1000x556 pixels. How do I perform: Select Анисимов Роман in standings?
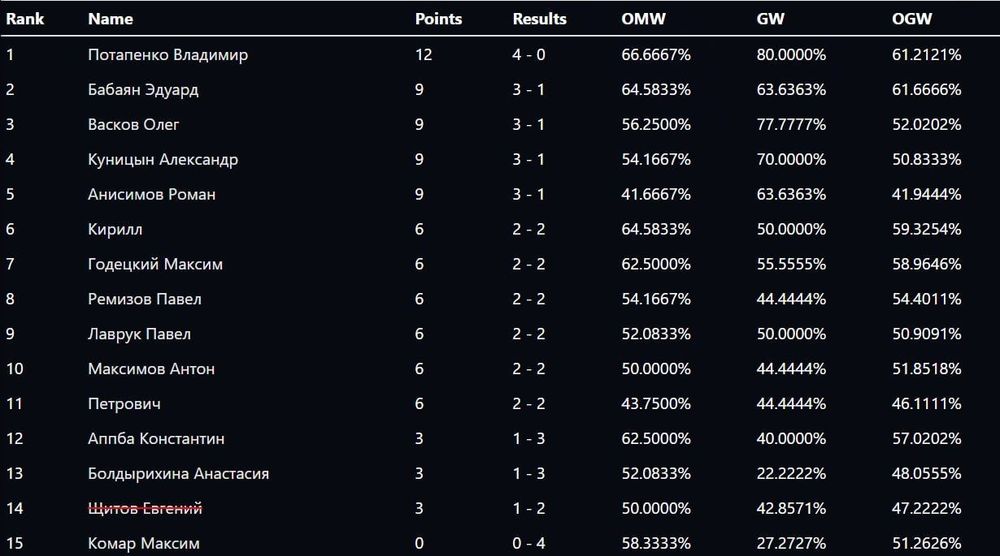152,194
